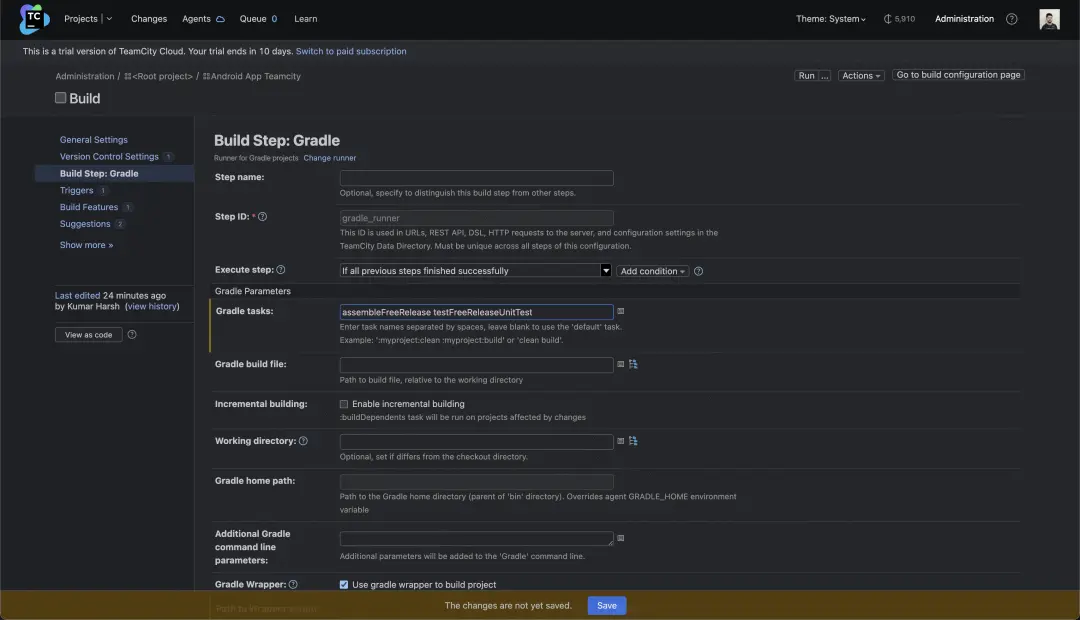This screenshot has height=620, width=1080.
Task: Click the TeamCity logo icon
Action: pos(34,18)
